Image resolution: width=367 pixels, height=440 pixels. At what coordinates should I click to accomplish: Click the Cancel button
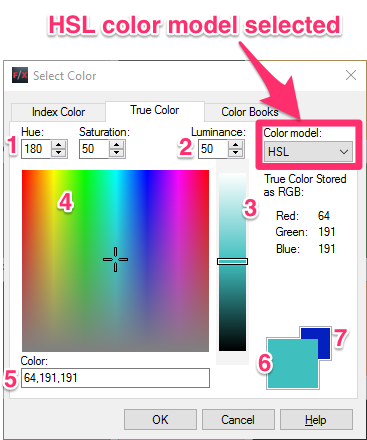[238, 420]
